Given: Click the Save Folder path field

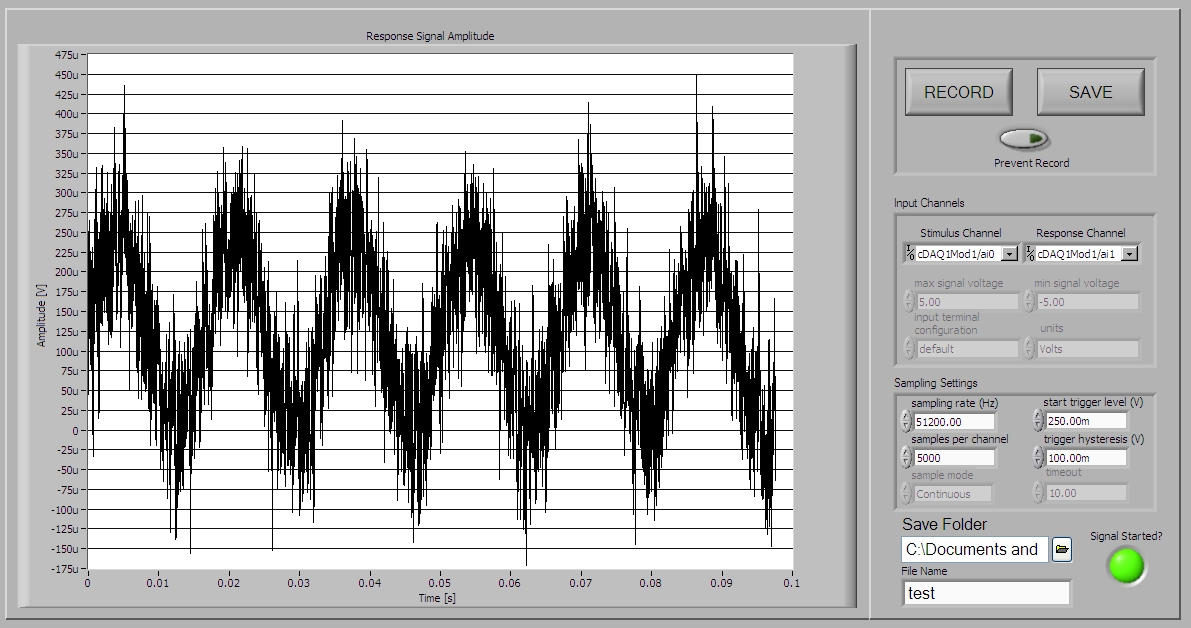Looking at the screenshot, I should click(974, 549).
